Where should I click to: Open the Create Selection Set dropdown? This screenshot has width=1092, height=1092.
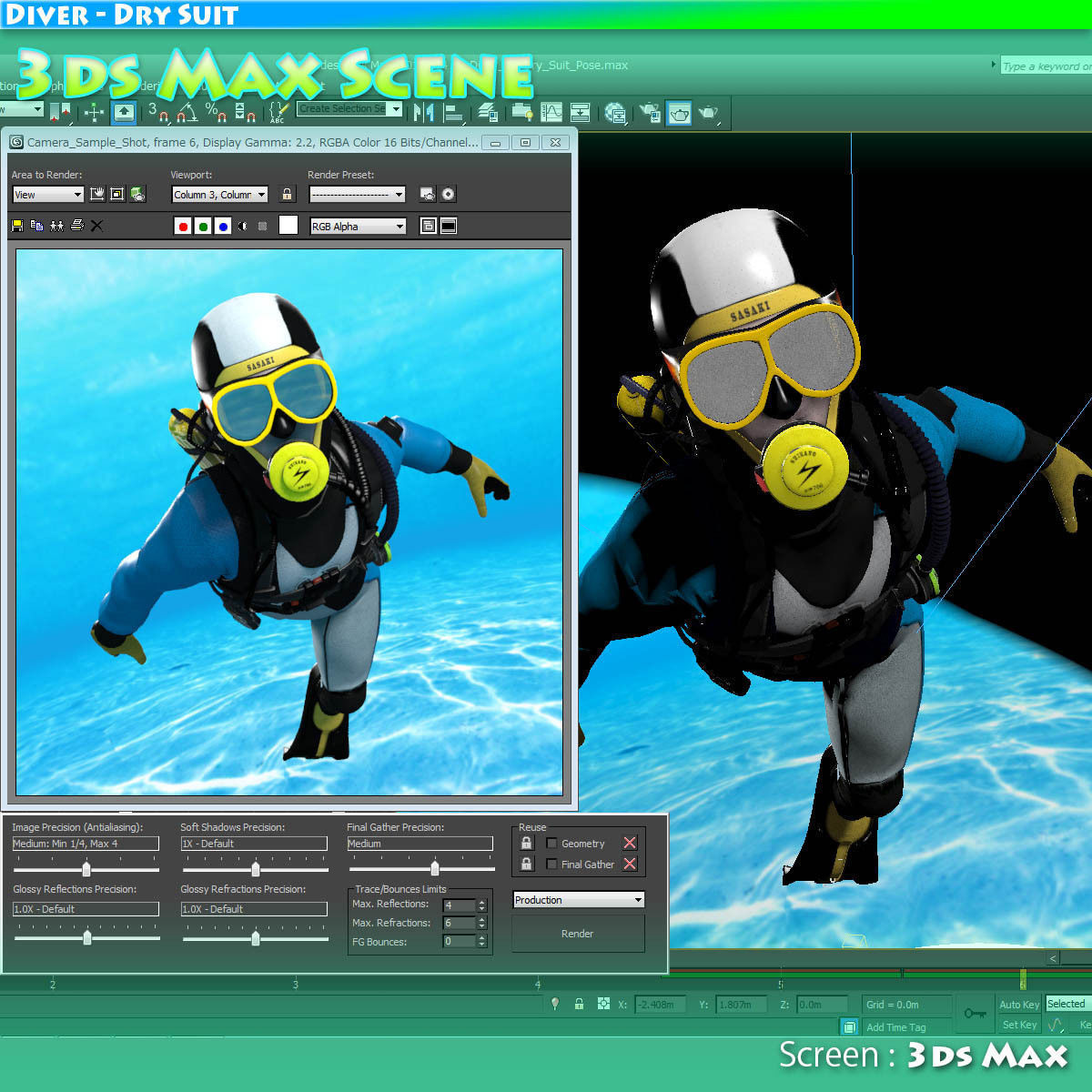pyautogui.click(x=349, y=108)
